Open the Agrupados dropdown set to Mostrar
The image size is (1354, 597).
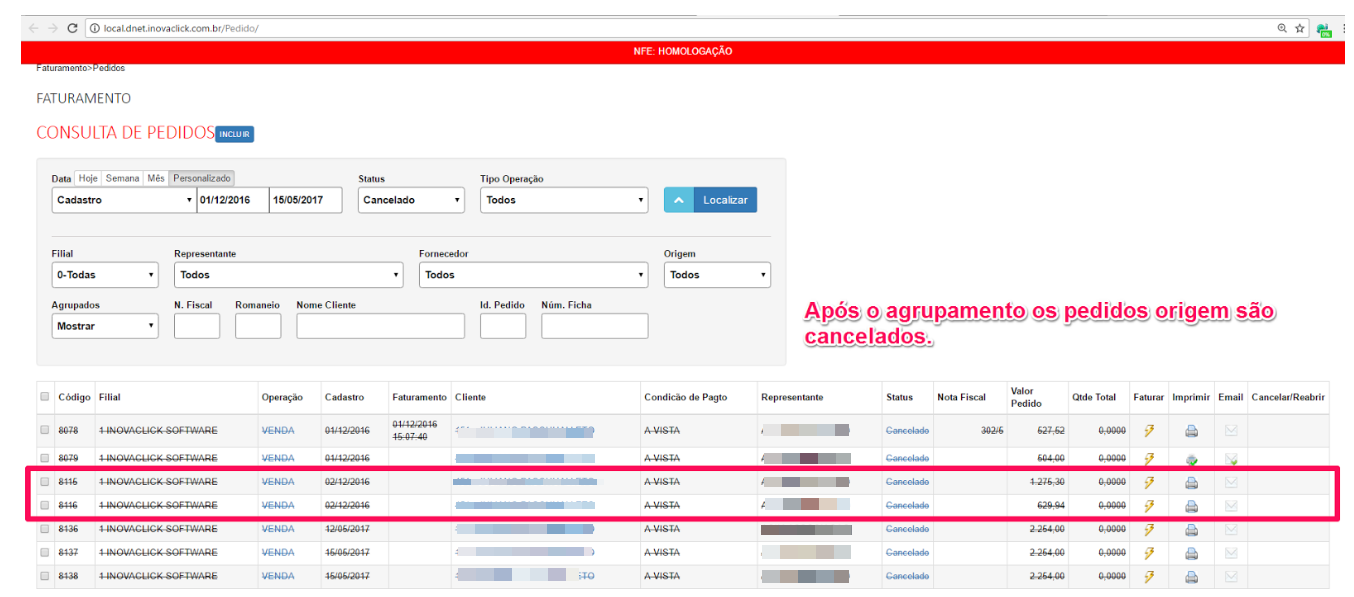(105, 326)
